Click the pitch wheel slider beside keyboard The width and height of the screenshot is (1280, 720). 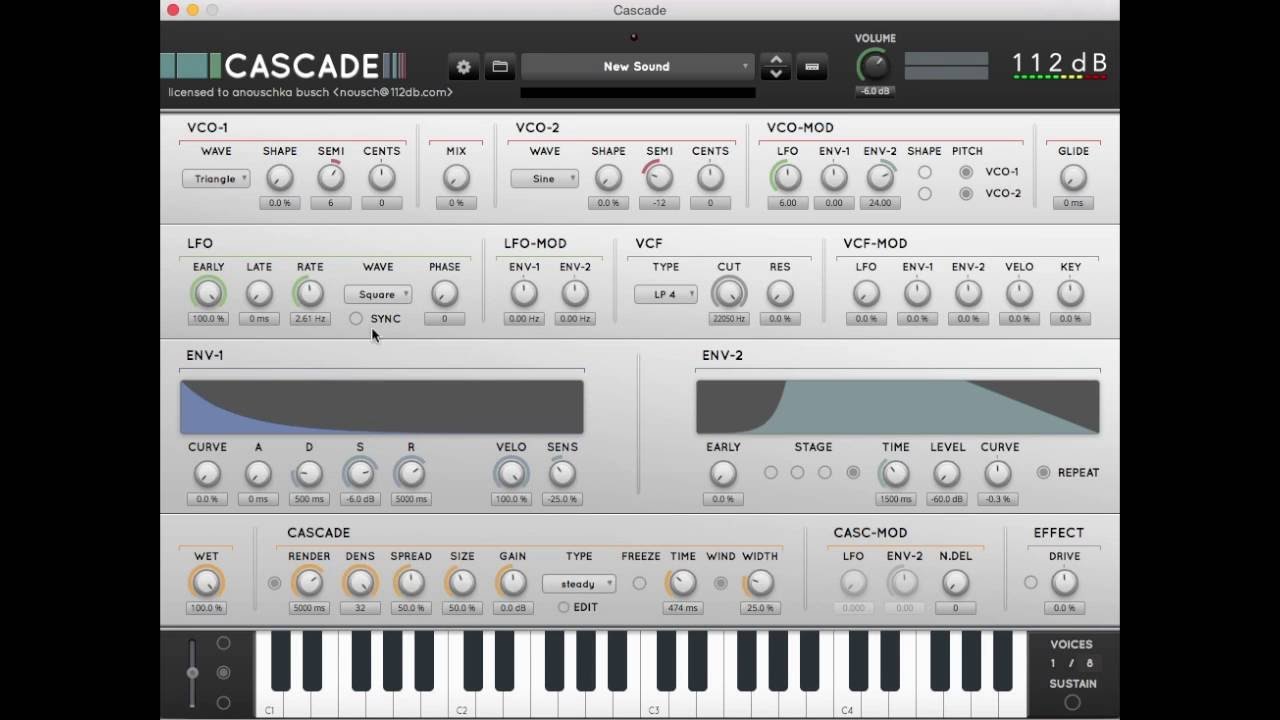click(x=192, y=672)
